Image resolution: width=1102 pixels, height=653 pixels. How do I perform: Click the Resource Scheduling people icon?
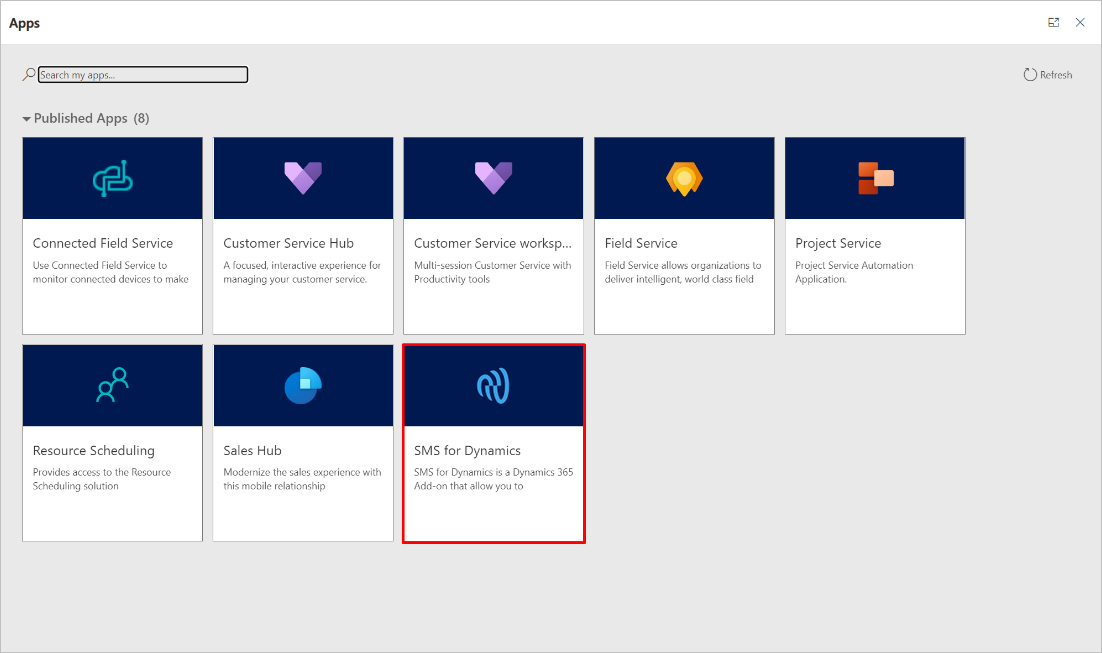pos(112,385)
